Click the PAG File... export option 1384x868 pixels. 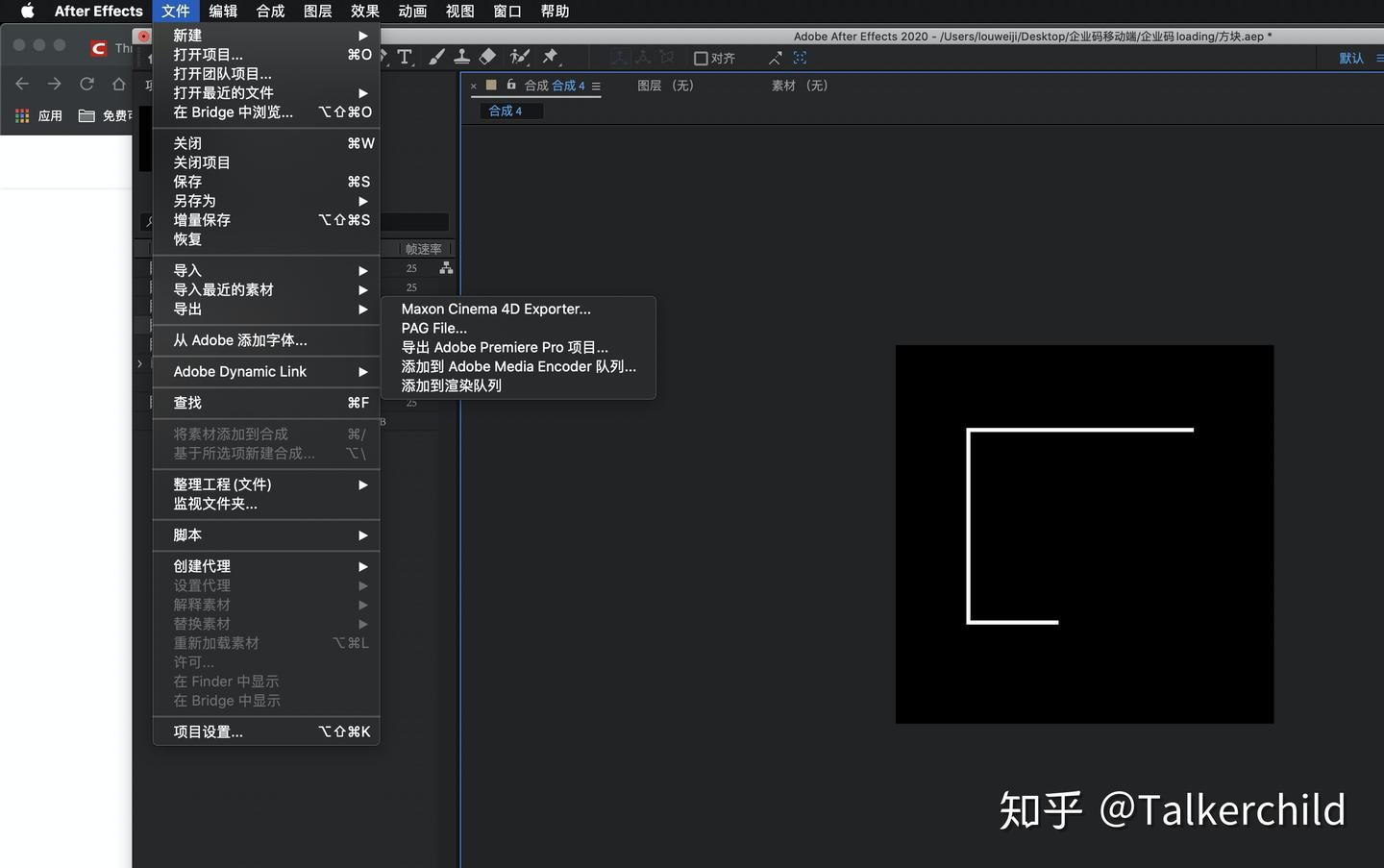[433, 328]
